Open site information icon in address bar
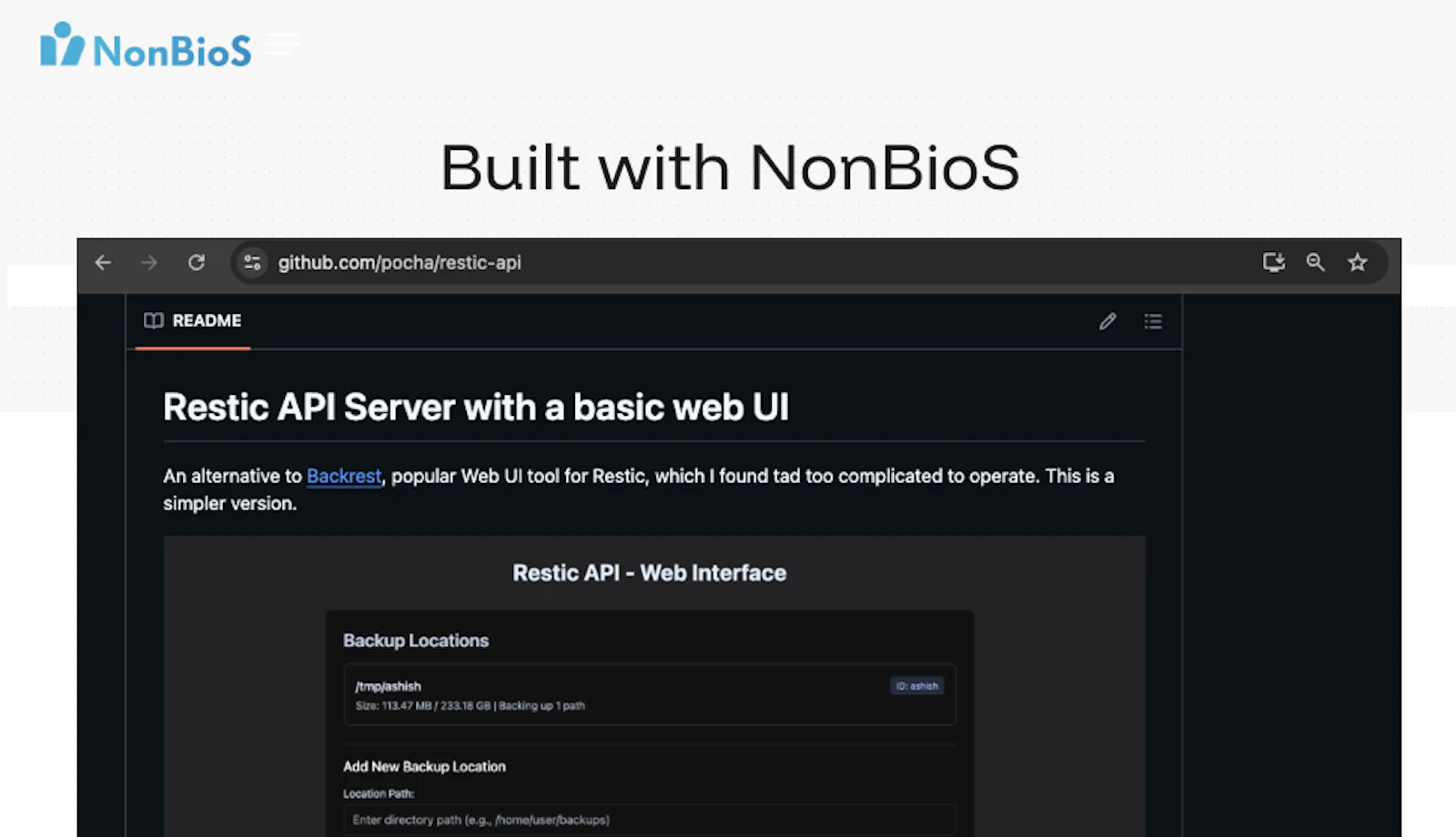The image size is (1456, 837). [x=252, y=263]
